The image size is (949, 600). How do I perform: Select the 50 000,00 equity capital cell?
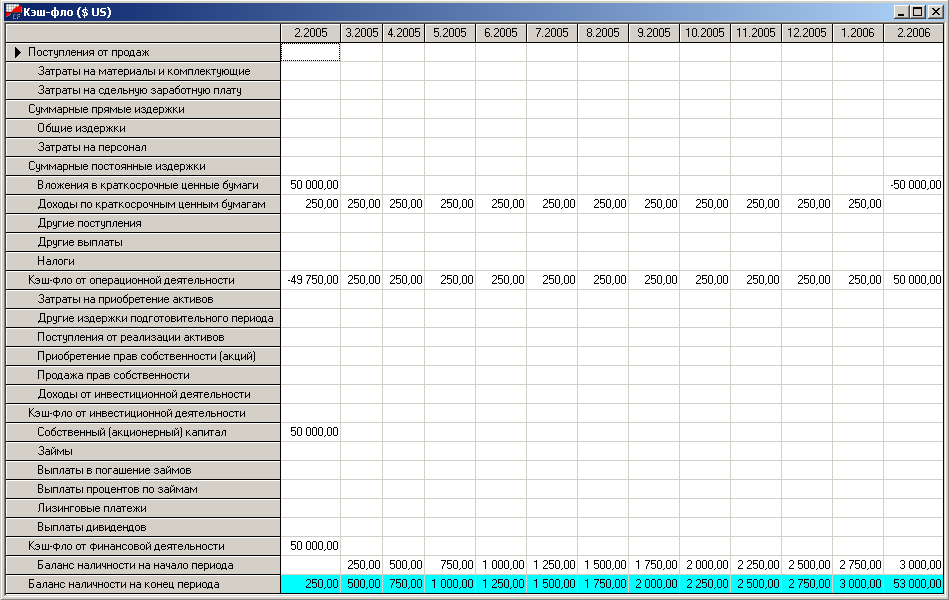click(x=310, y=432)
